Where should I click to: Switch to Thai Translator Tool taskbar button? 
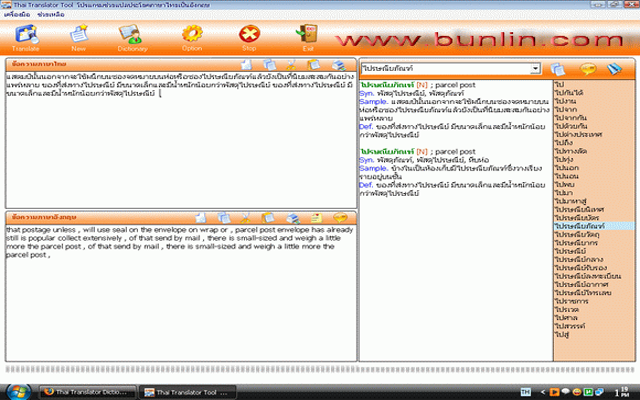pyautogui.click(x=188, y=392)
